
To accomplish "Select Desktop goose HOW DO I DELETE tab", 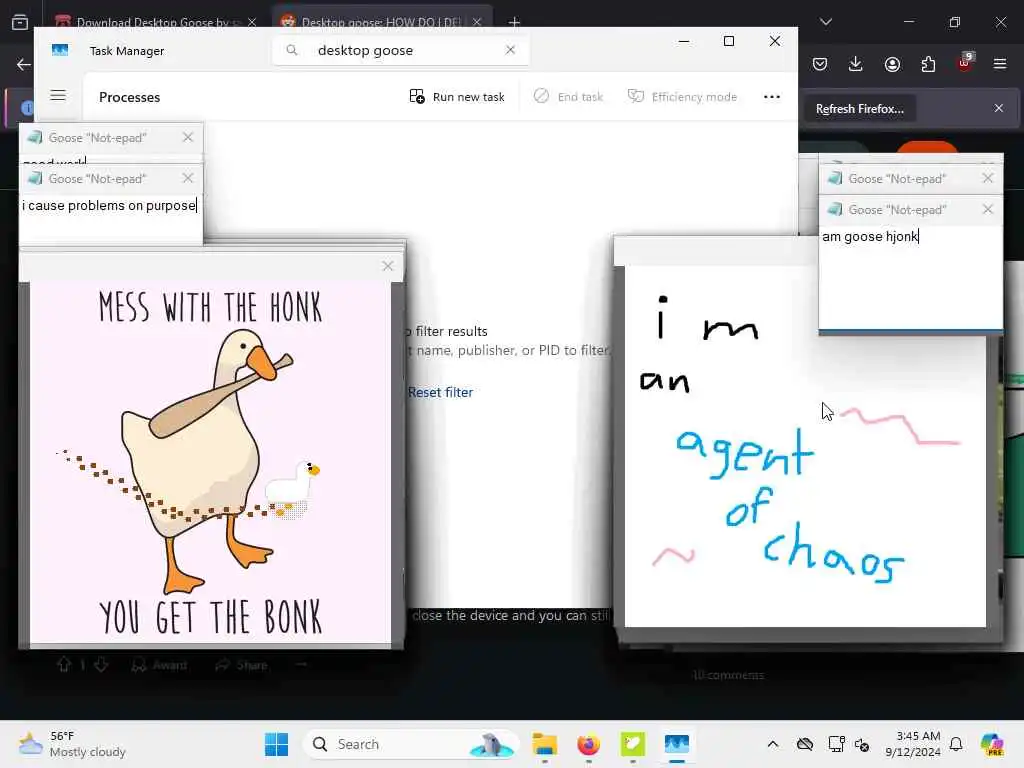I will 381,22.
